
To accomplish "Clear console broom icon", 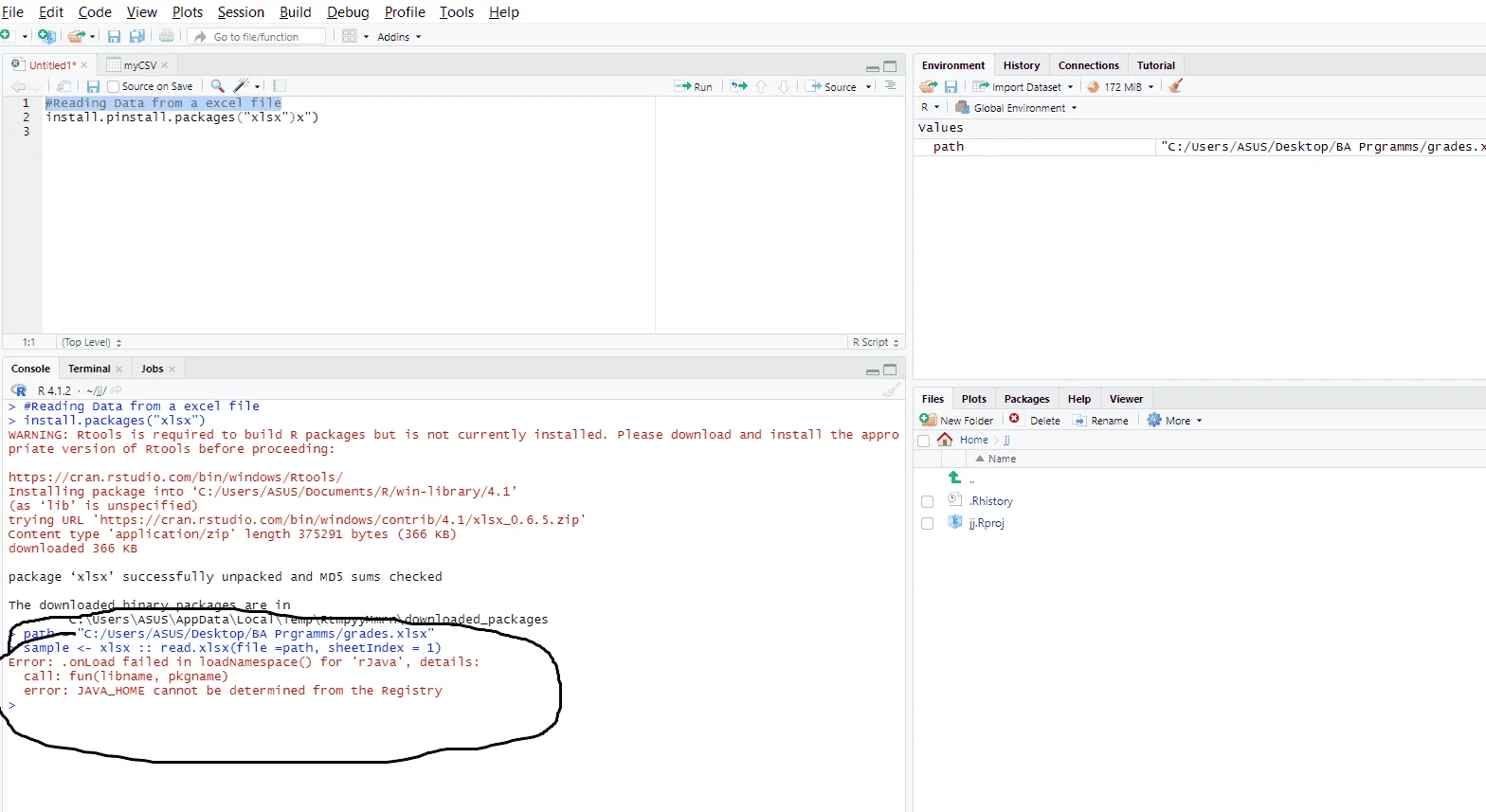I will (891, 390).
